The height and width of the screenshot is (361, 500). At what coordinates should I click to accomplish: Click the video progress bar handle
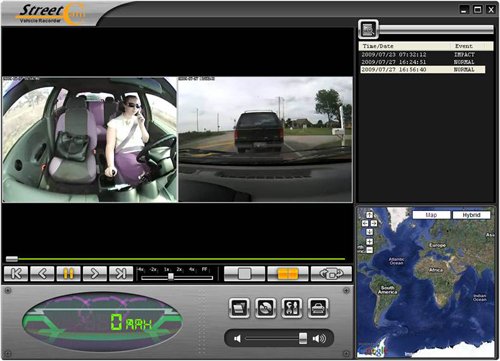12,259
